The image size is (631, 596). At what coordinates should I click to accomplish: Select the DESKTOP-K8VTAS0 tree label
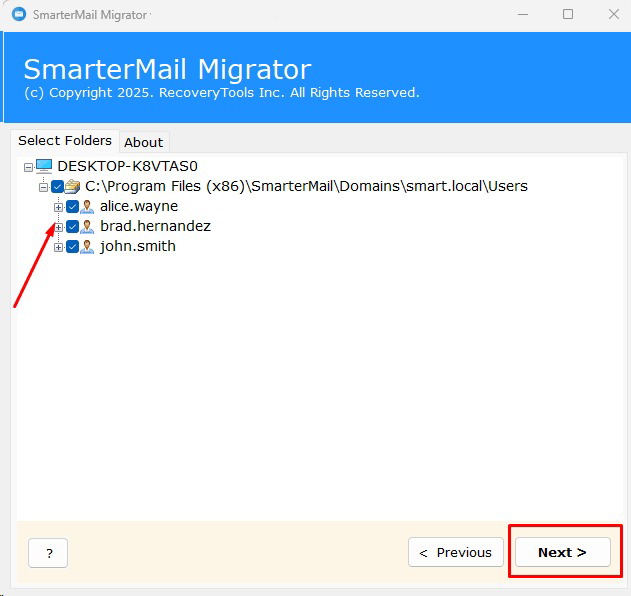(128, 166)
